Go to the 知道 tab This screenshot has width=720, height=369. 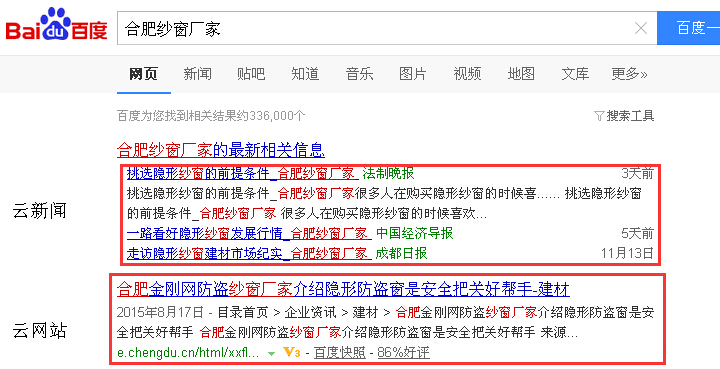pyautogui.click(x=305, y=73)
